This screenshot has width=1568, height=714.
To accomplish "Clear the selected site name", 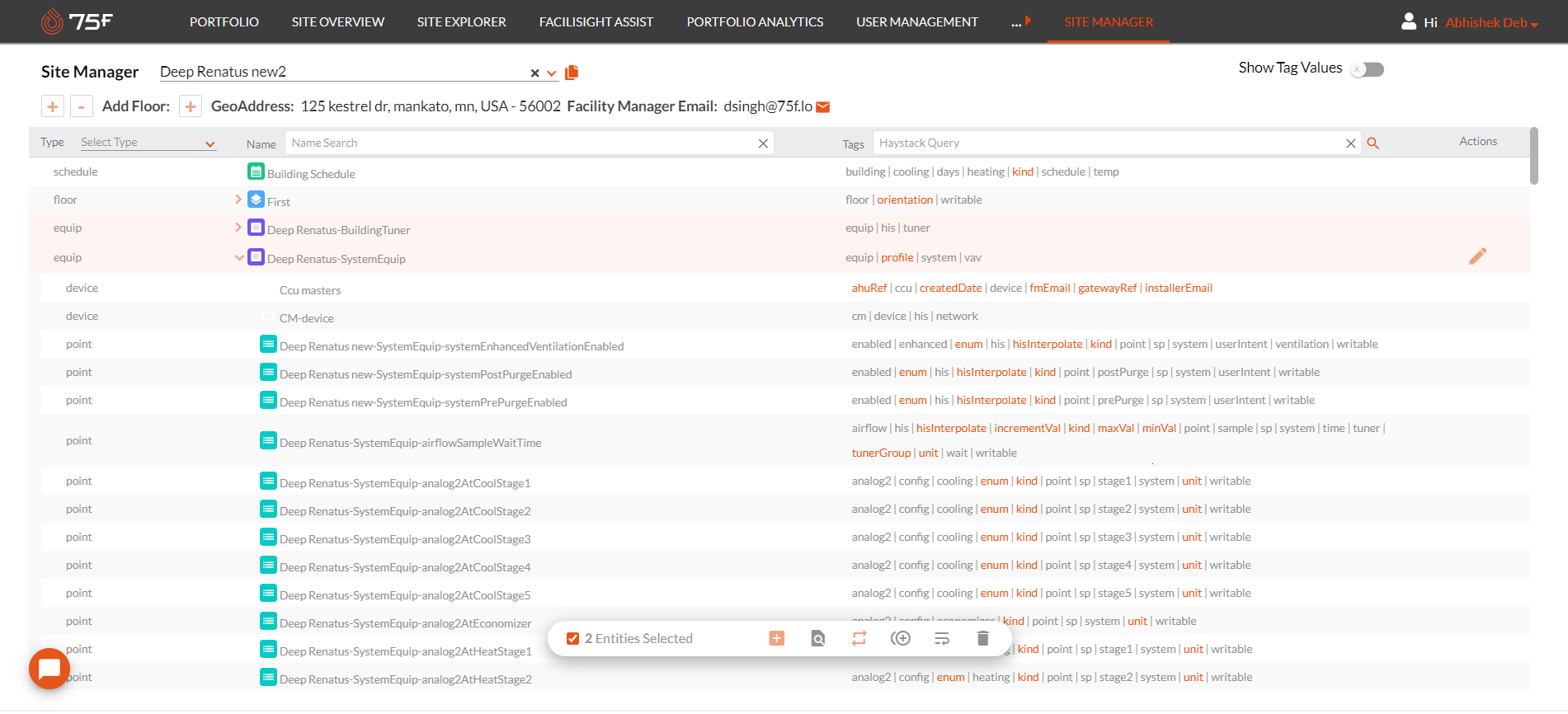I will pyautogui.click(x=534, y=73).
